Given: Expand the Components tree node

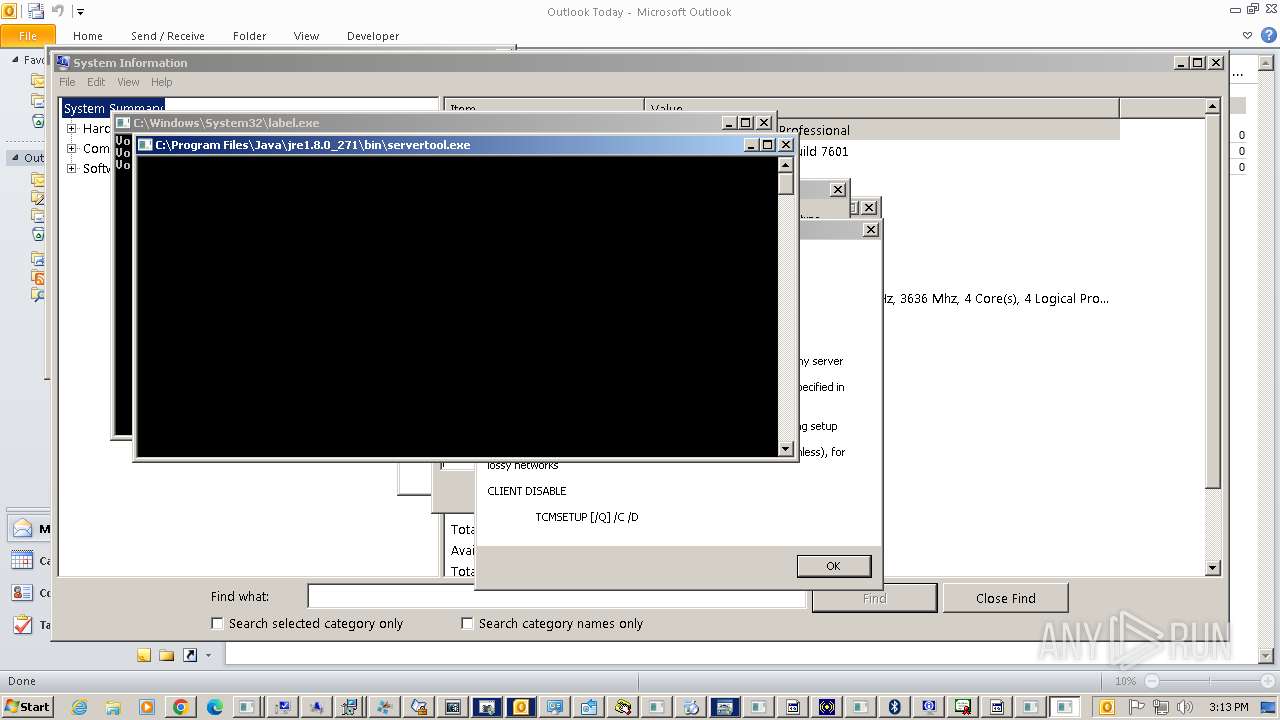Looking at the screenshot, I should pyautogui.click(x=72, y=148).
